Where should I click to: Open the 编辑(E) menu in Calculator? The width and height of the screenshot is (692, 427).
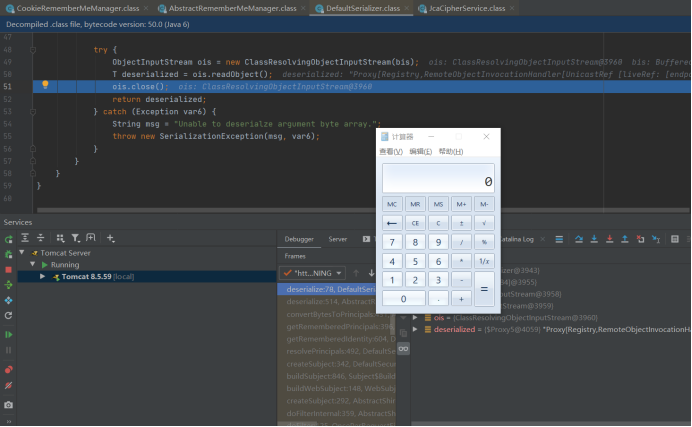point(420,151)
